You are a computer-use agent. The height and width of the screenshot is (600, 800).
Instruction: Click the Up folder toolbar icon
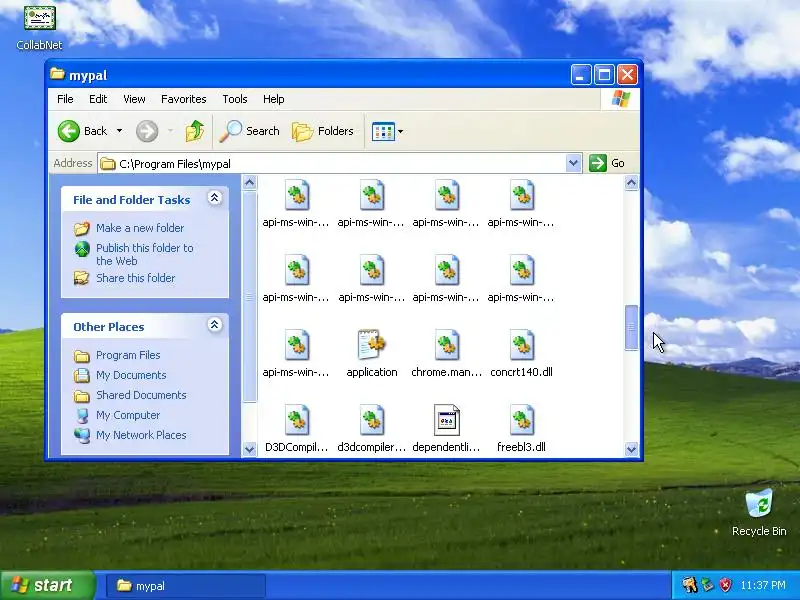[194, 131]
